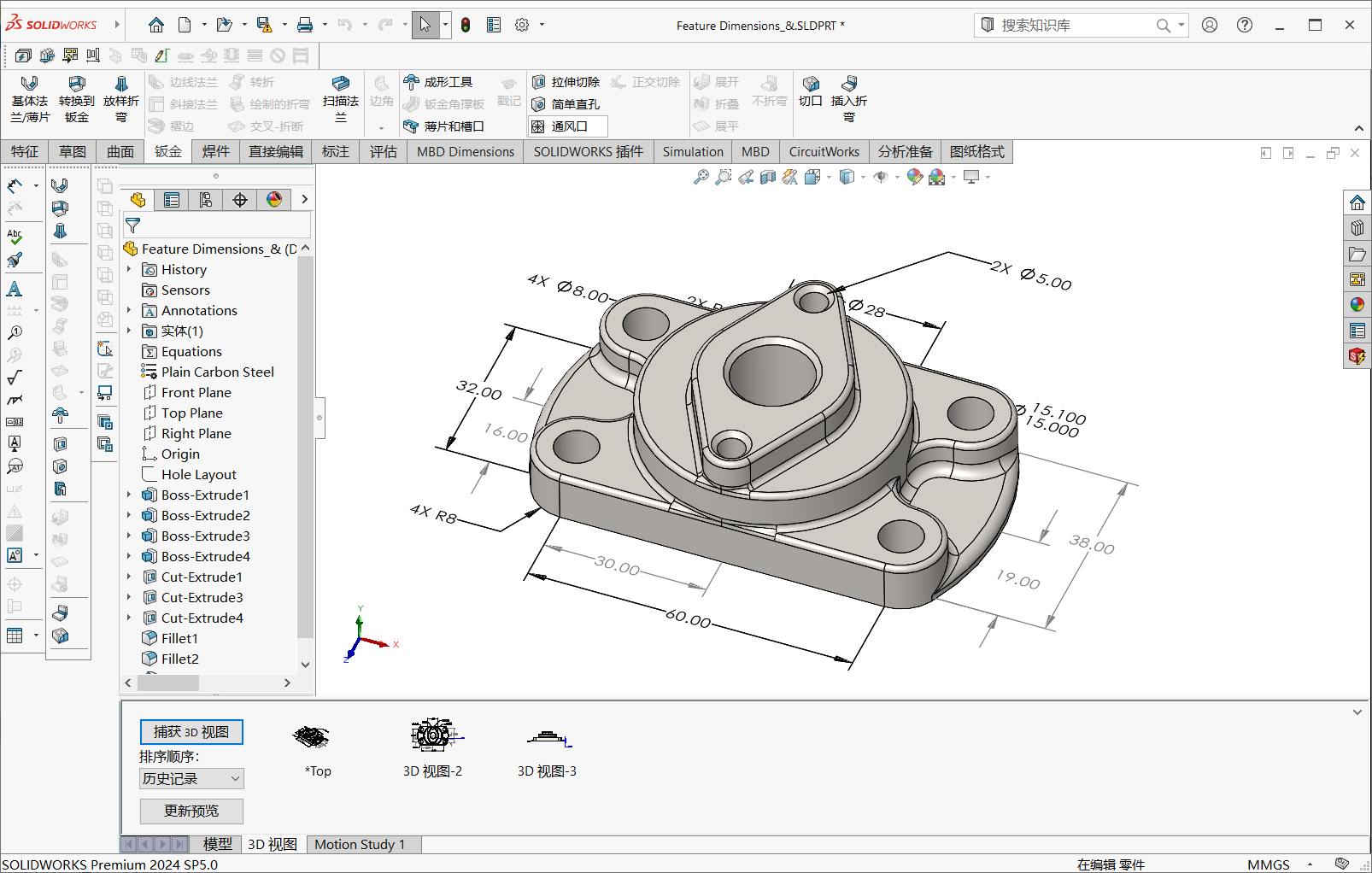Open the SOLIDWORKS options gear icon

point(522,26)
